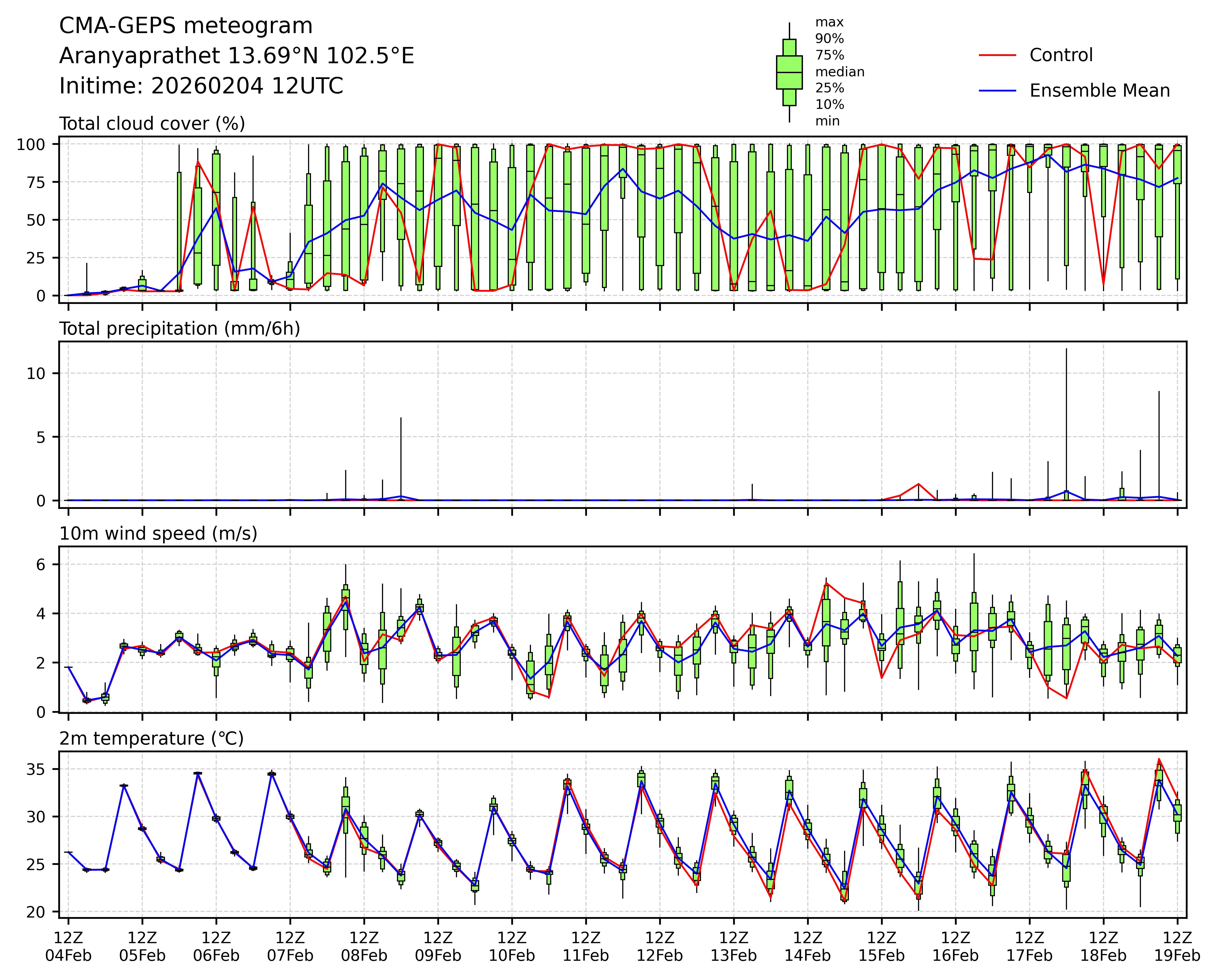Click the 'min' label in boxplot legend
The image size is (1217, 980).
click(827, 121)
